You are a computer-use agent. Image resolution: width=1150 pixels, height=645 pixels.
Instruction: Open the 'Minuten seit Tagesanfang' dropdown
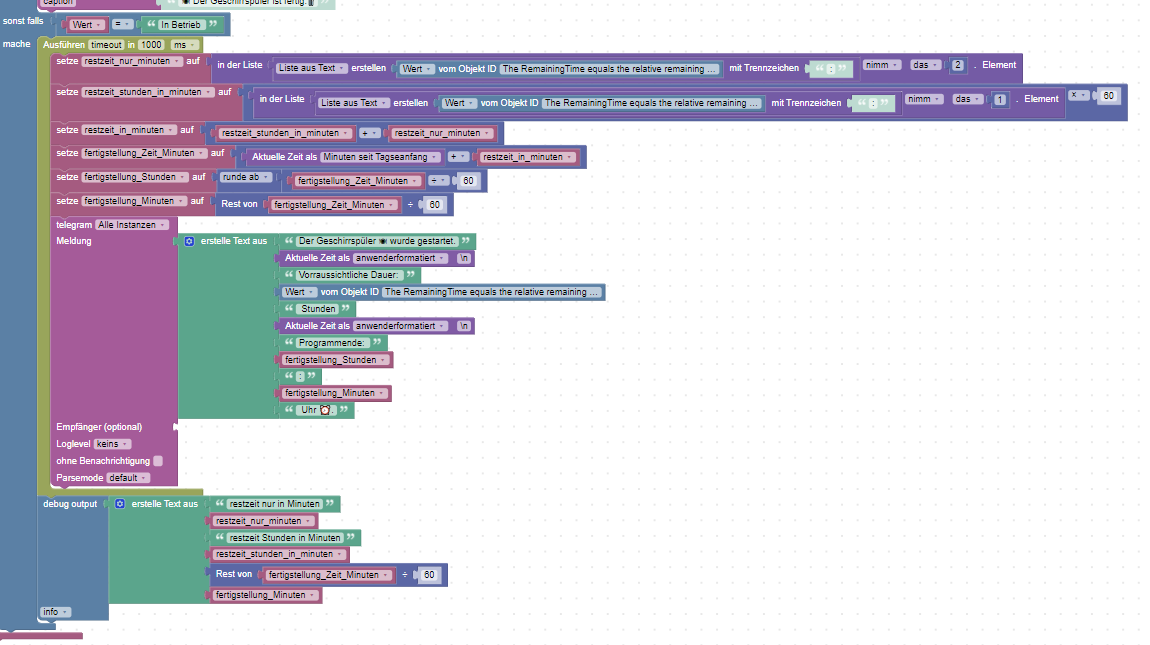(x=381, y=157)
